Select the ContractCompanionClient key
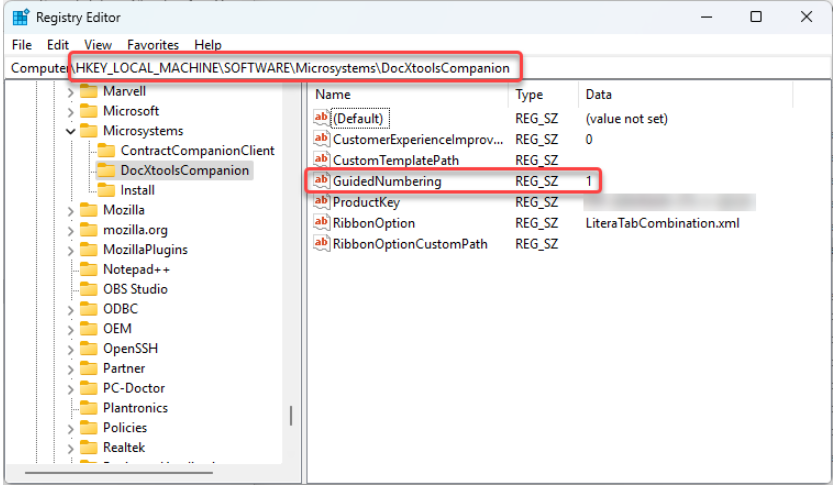This screenshot has width=838, height=494. (197, 150)
